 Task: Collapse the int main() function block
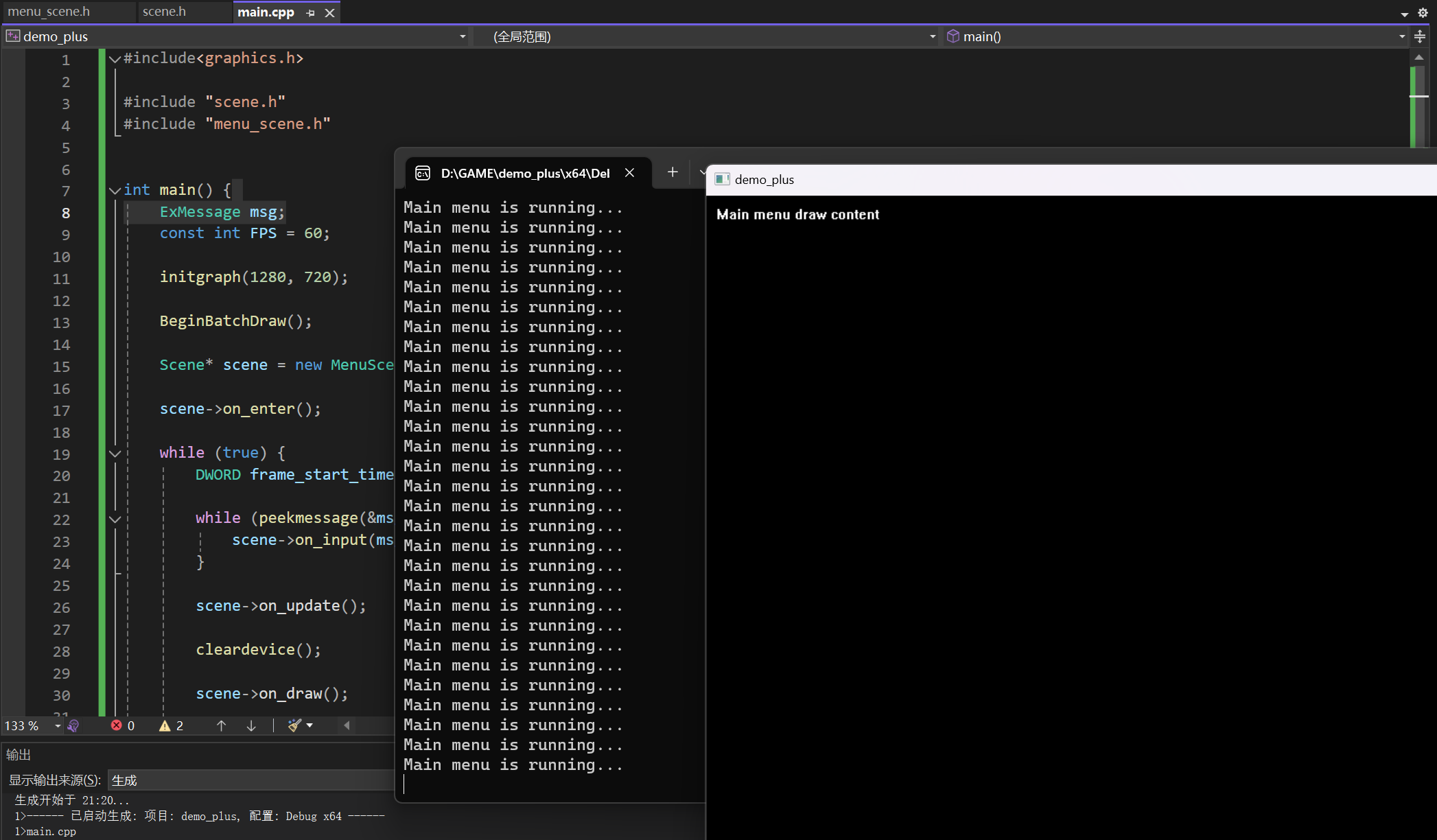pos(115,190)
